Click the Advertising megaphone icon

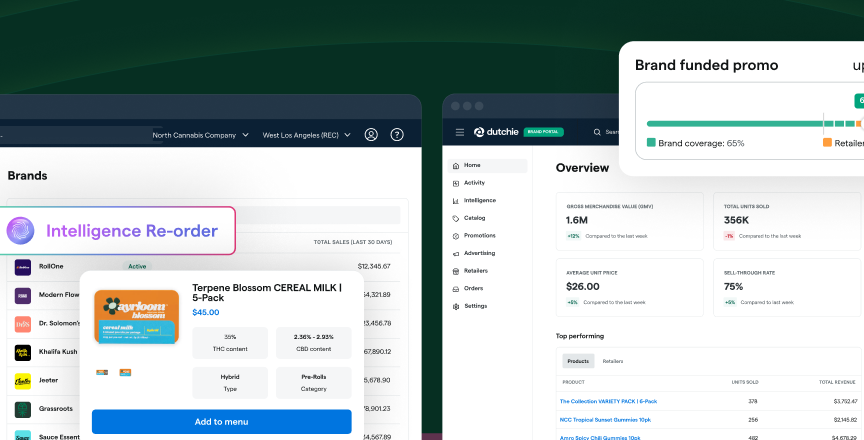click(x=456, y=254)
